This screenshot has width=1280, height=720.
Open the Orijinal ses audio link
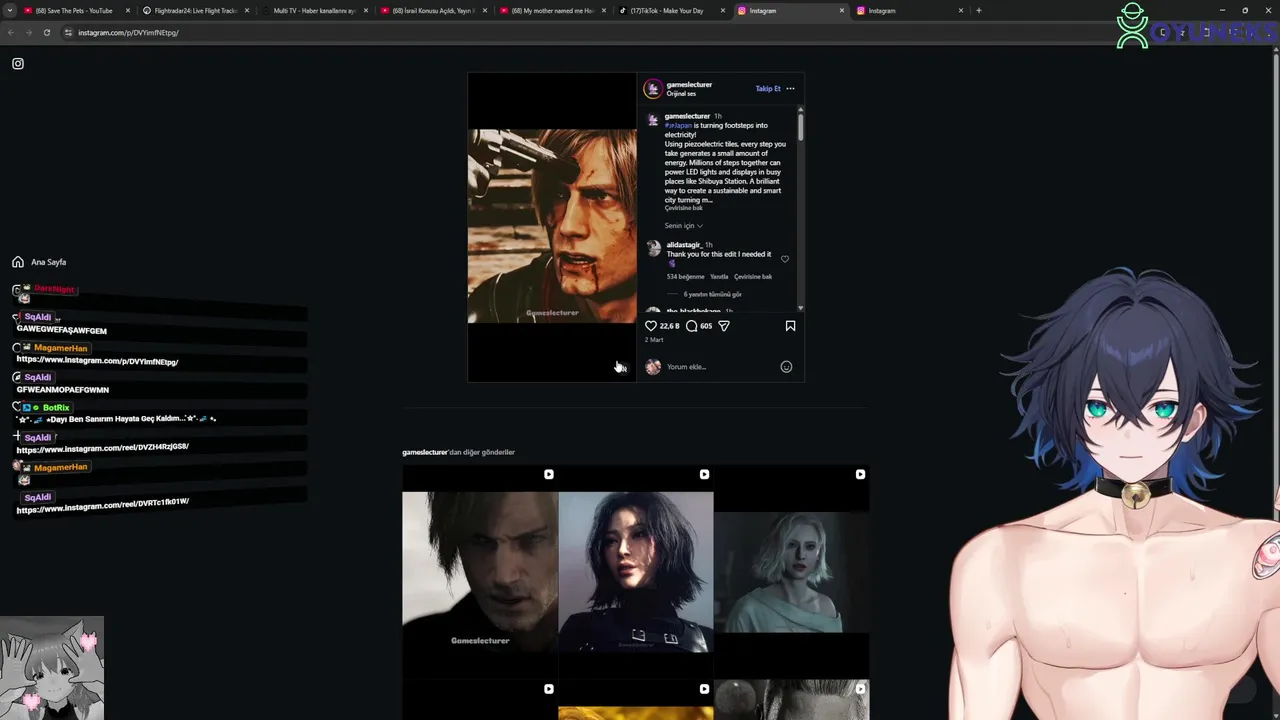681,94
